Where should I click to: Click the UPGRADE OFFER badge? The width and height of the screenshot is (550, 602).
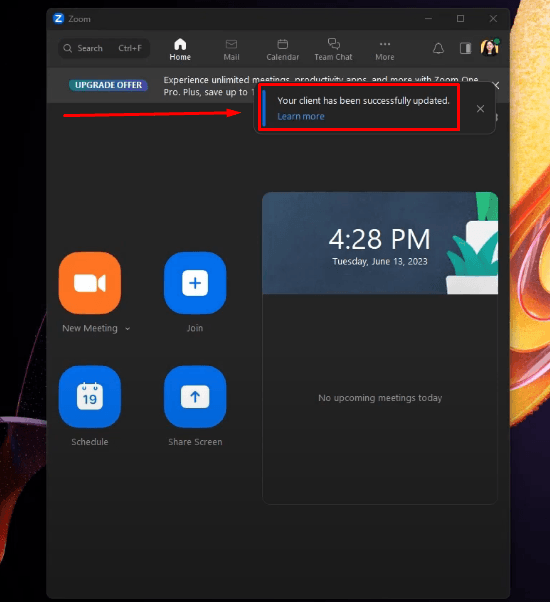click(108, 85)
